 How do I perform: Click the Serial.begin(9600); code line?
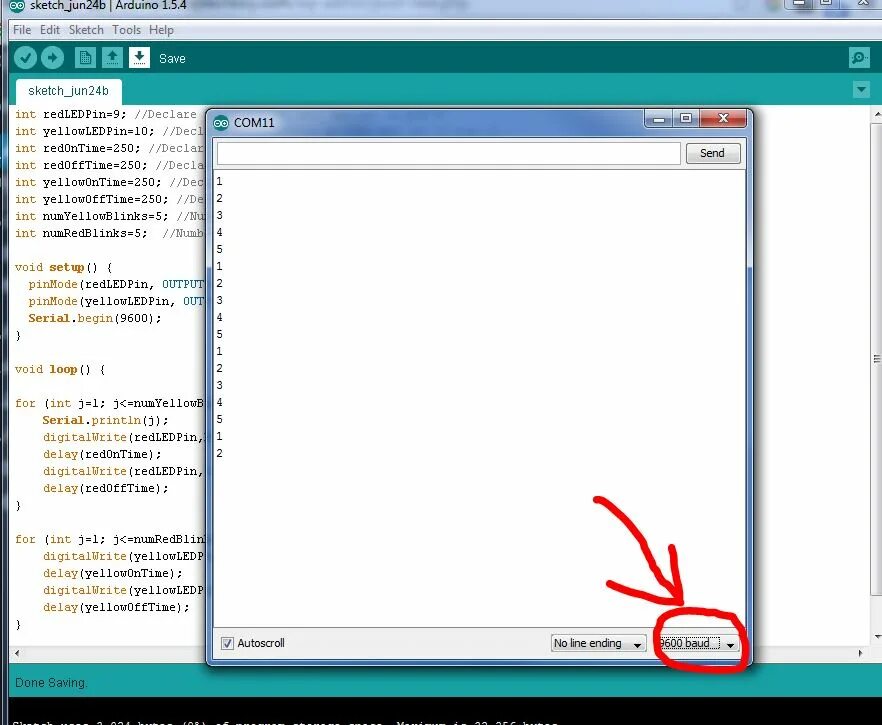coord(94,318)
